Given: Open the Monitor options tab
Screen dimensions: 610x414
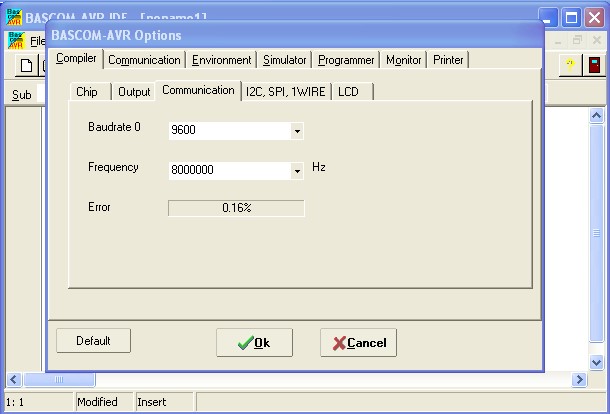Looking at the screenshot, I should (403, 60).
